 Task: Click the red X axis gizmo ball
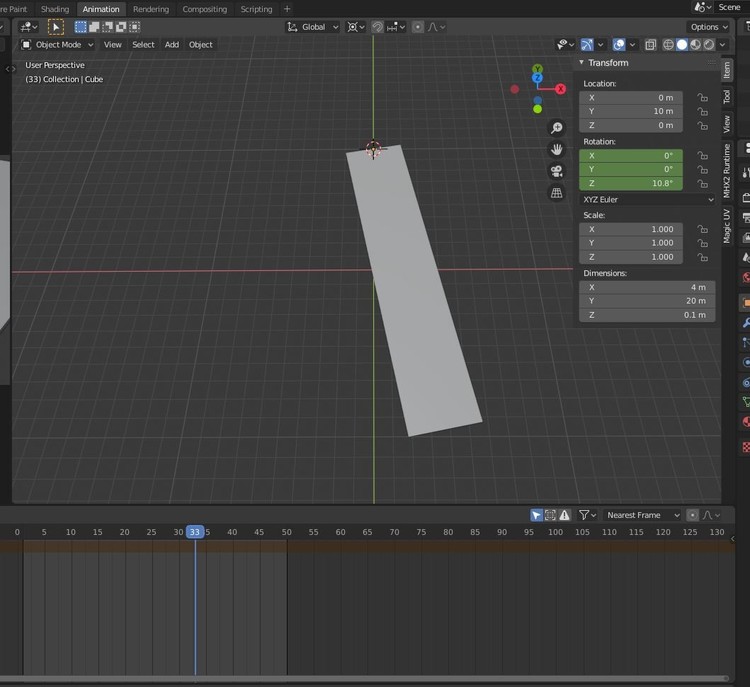pyautogui.click(x=561, y=89)
